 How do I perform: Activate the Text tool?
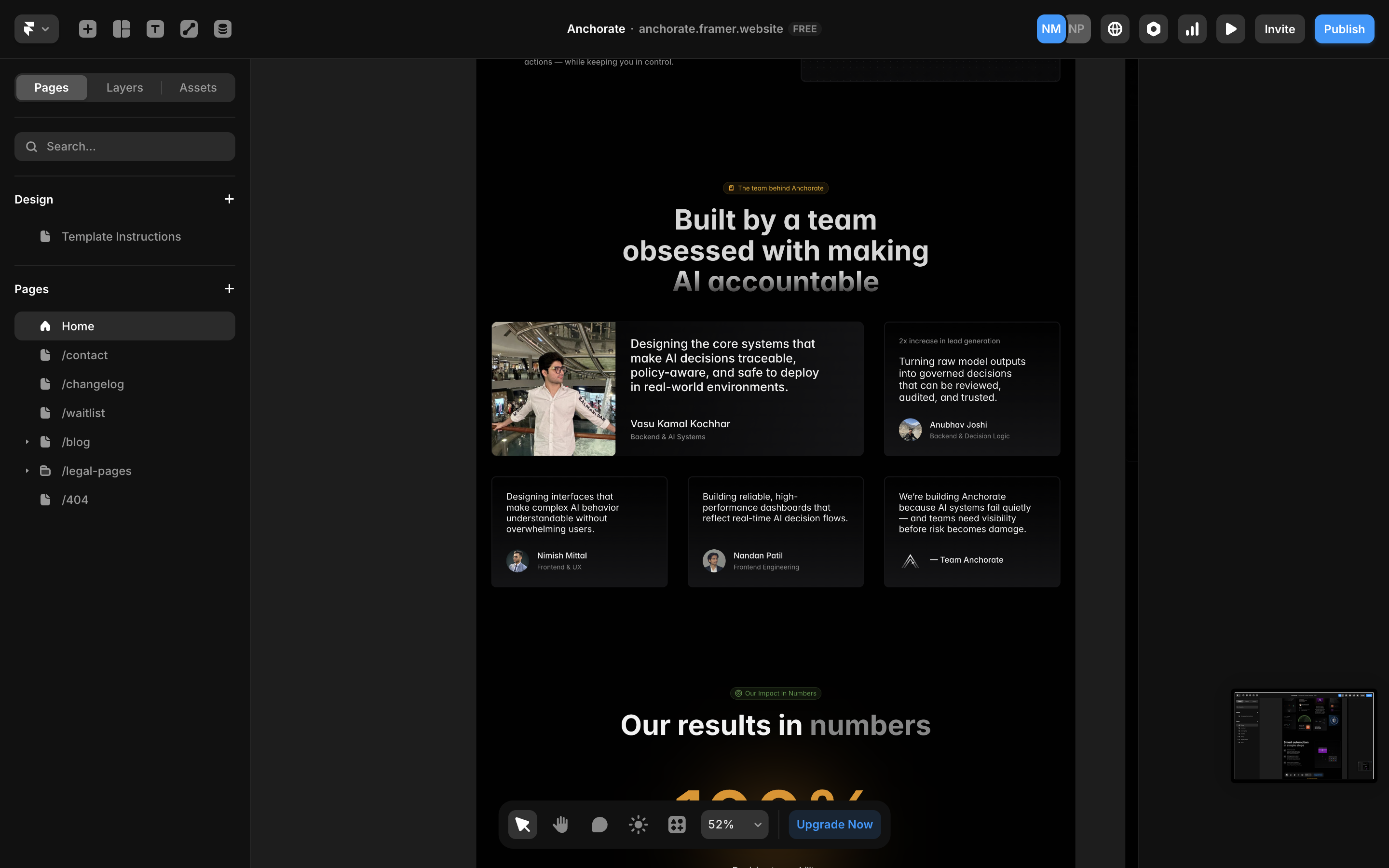click(x=155, y=28)
